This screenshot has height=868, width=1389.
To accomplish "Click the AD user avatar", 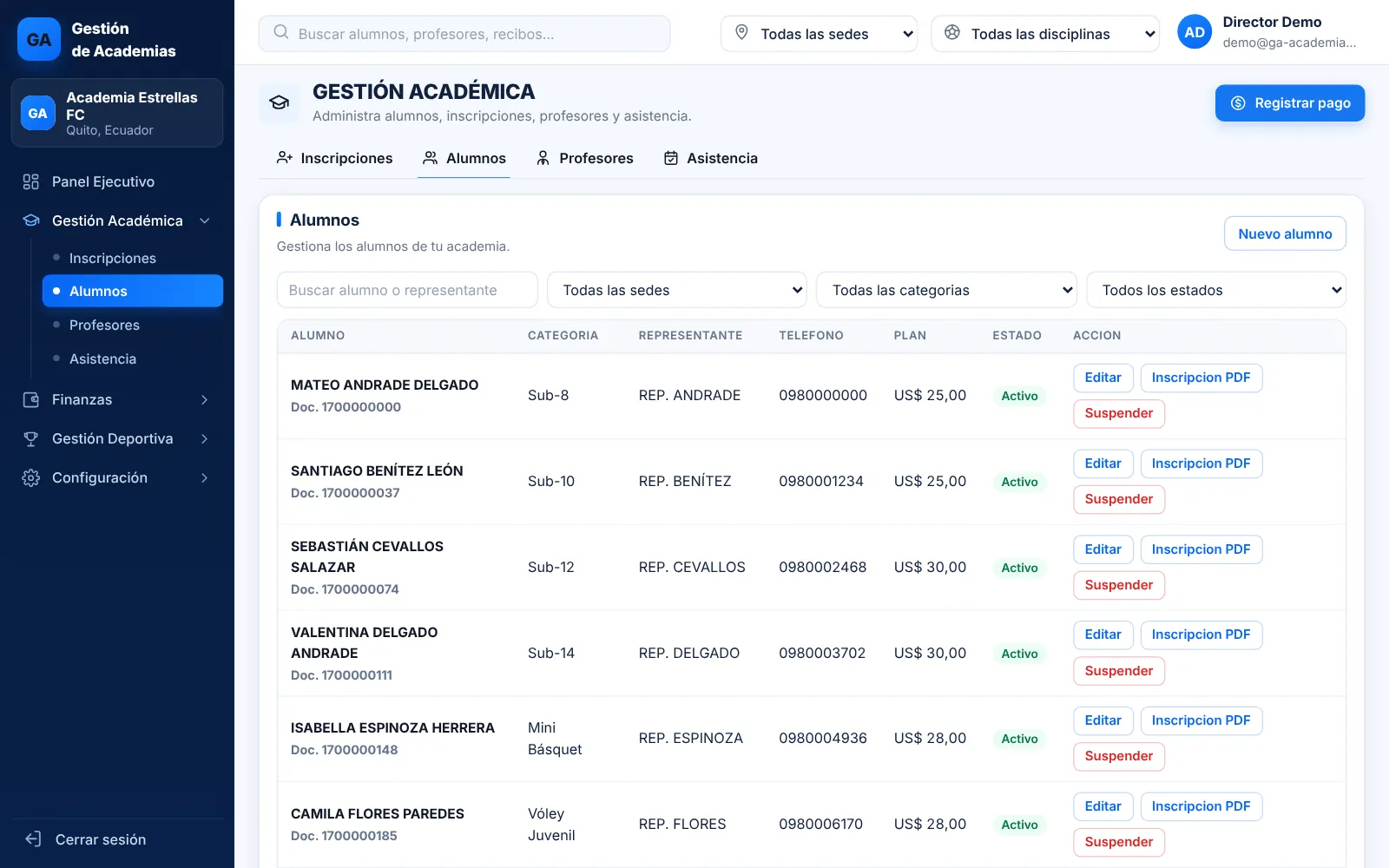I will pos(1195,32).
